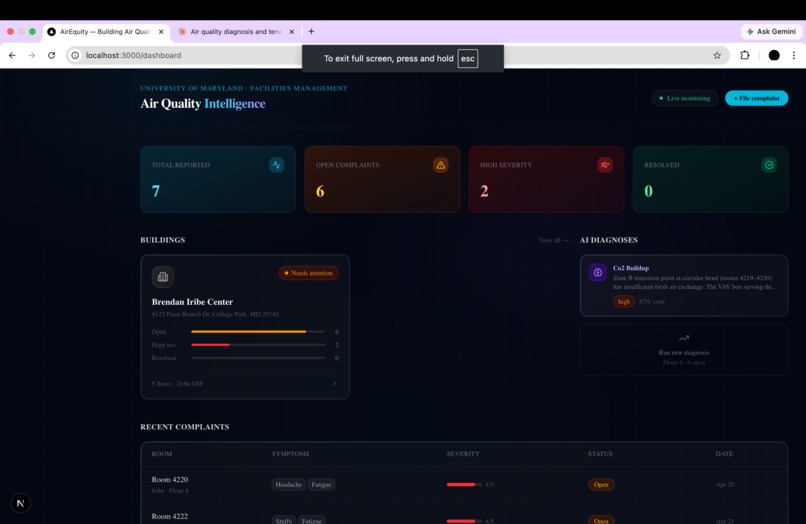The height and width of the screenshot is (524, 806).
Task: Click the trend arrow icon above Run new diagnosis
Action: pyautogui.click(x=684, y=338)
